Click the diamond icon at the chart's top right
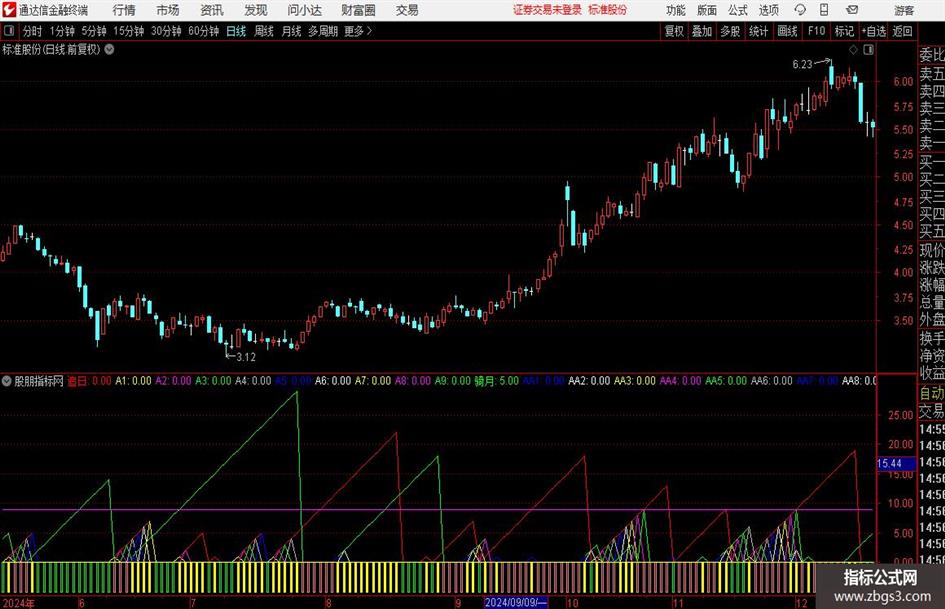 click(853, 49)
